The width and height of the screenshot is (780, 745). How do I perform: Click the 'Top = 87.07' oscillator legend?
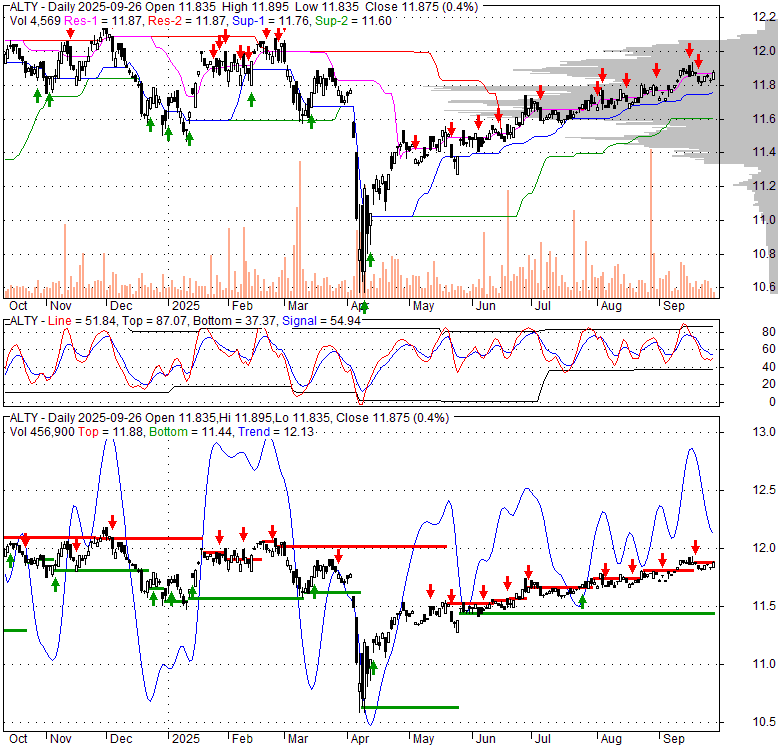[x=155, y=321]
